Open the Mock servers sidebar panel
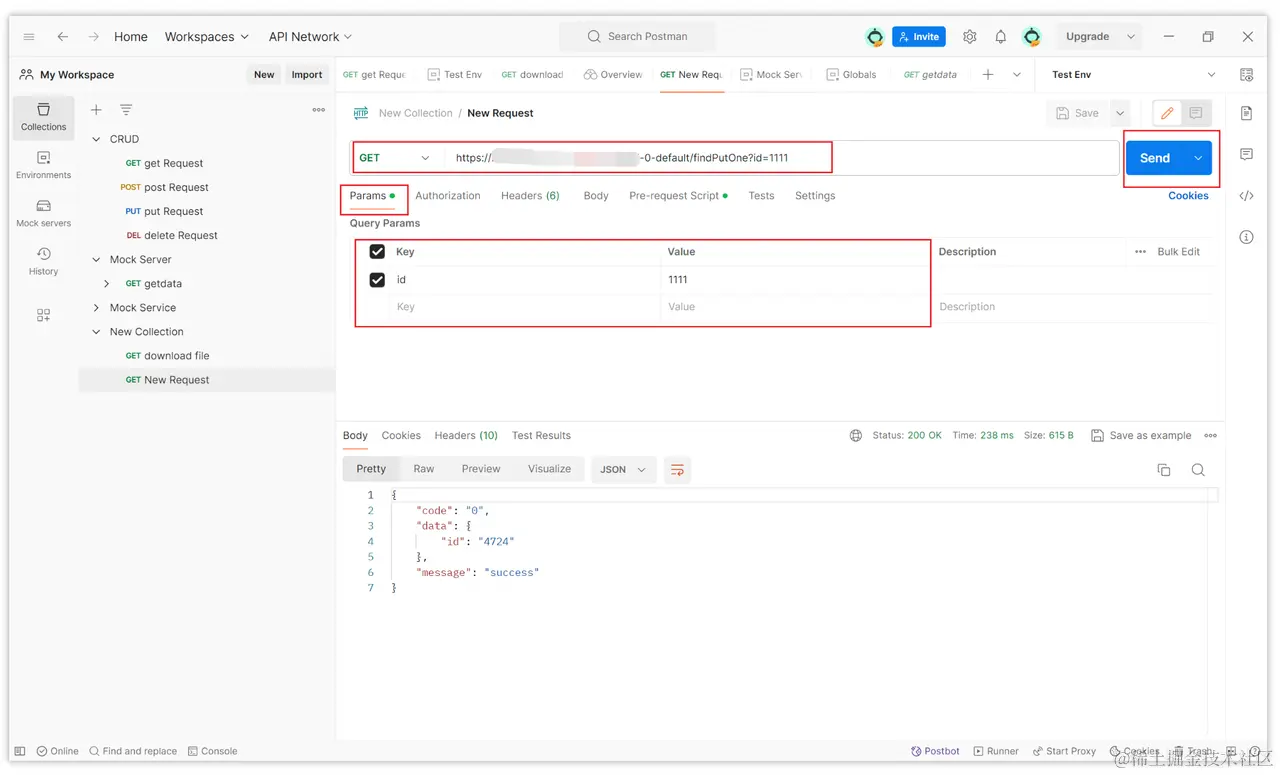Screen dimensions: 1280x775 (x=43, y=212)
